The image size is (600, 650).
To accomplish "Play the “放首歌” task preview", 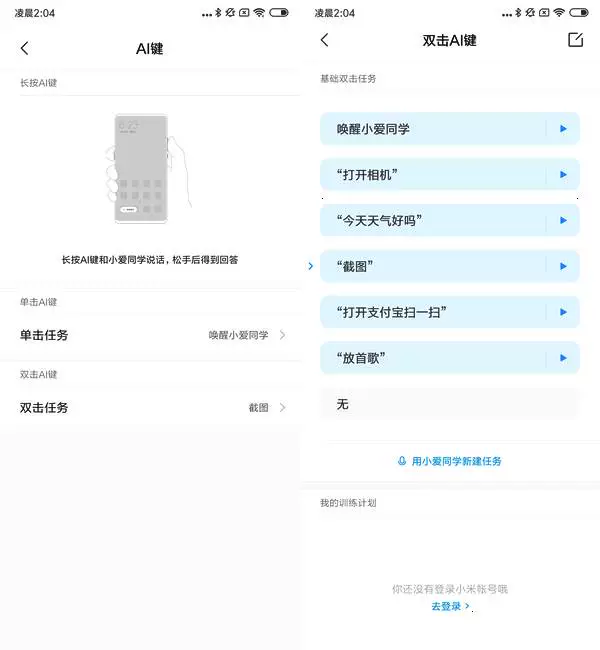I will pyautogui.click(x=563, y=358).
